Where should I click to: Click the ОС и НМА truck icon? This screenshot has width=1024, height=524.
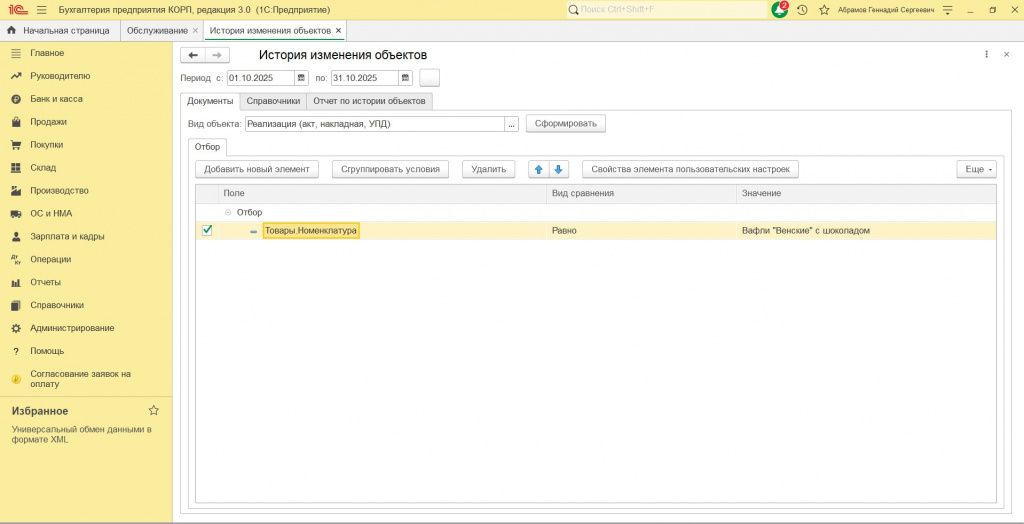[16, 214]
